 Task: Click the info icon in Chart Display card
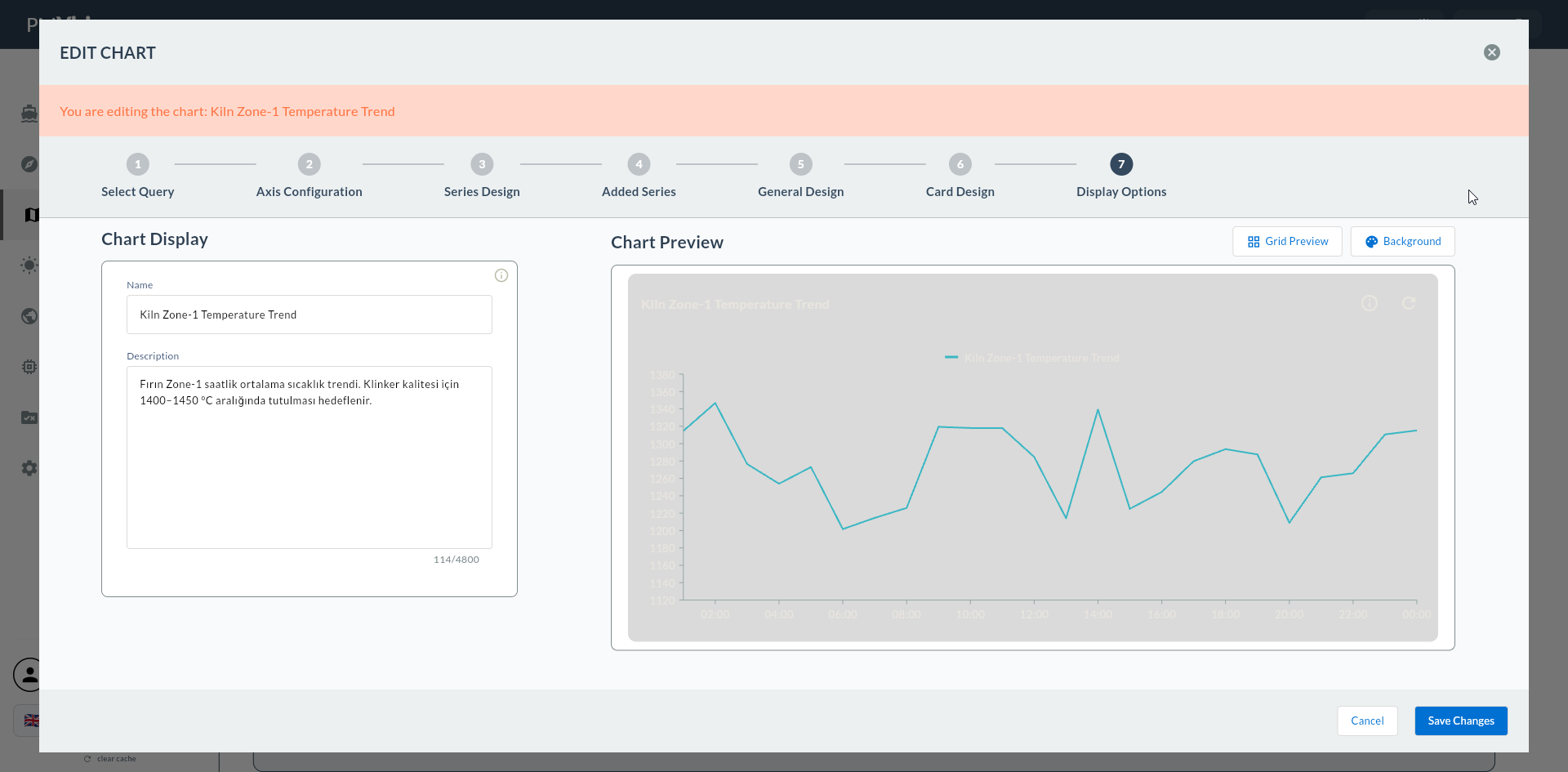pyautogui.click(x=501, y=275)
